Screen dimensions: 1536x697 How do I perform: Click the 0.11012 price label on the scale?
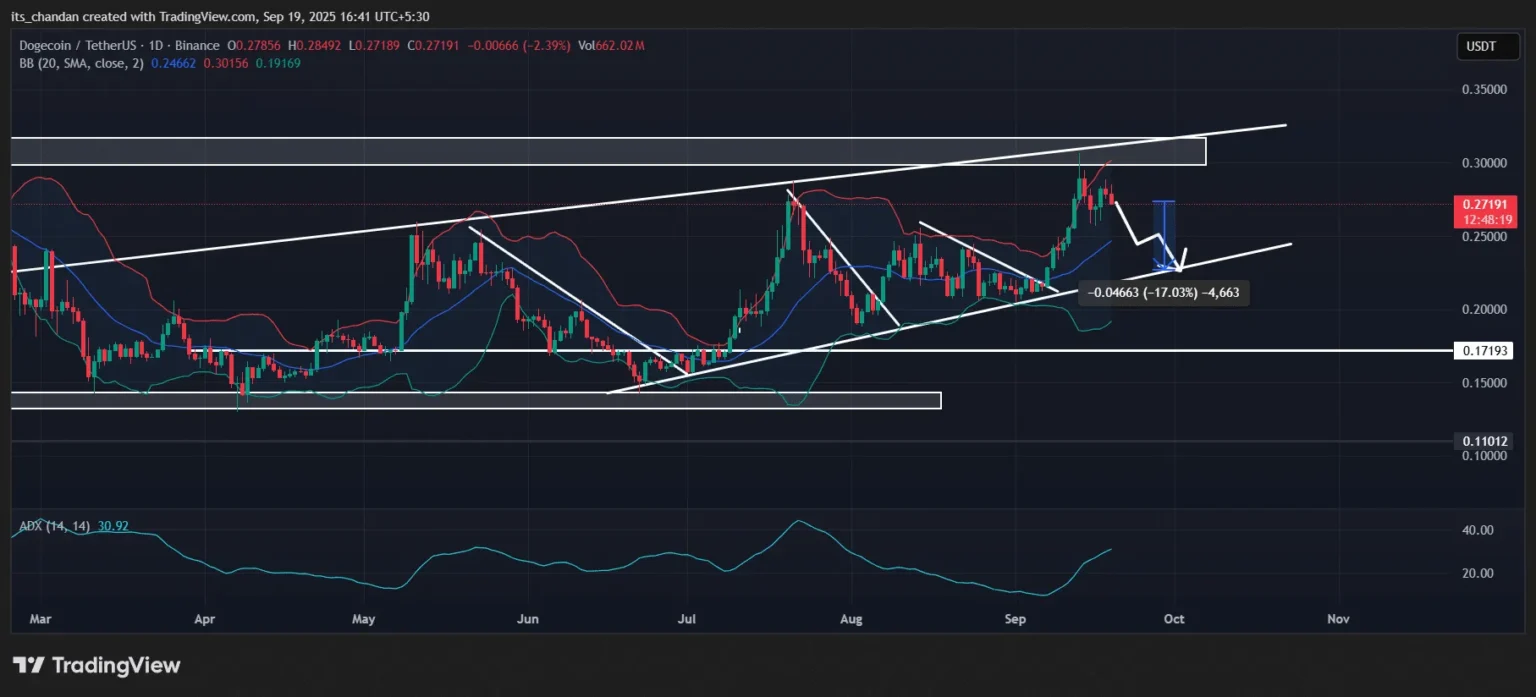[x=1487, y=440]
